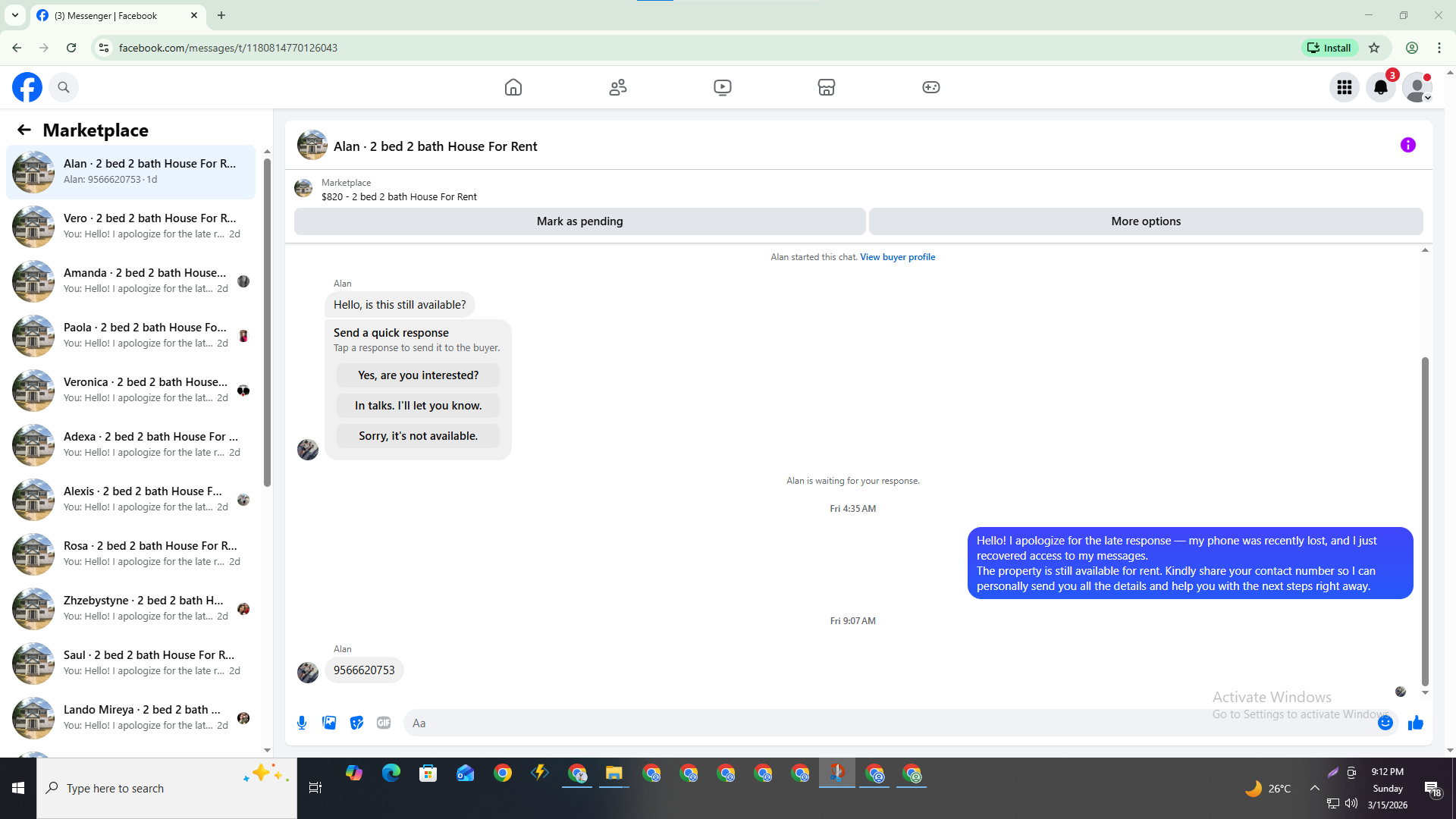
Task: Open the Facebook logo home link
Action: coord(27,87)
